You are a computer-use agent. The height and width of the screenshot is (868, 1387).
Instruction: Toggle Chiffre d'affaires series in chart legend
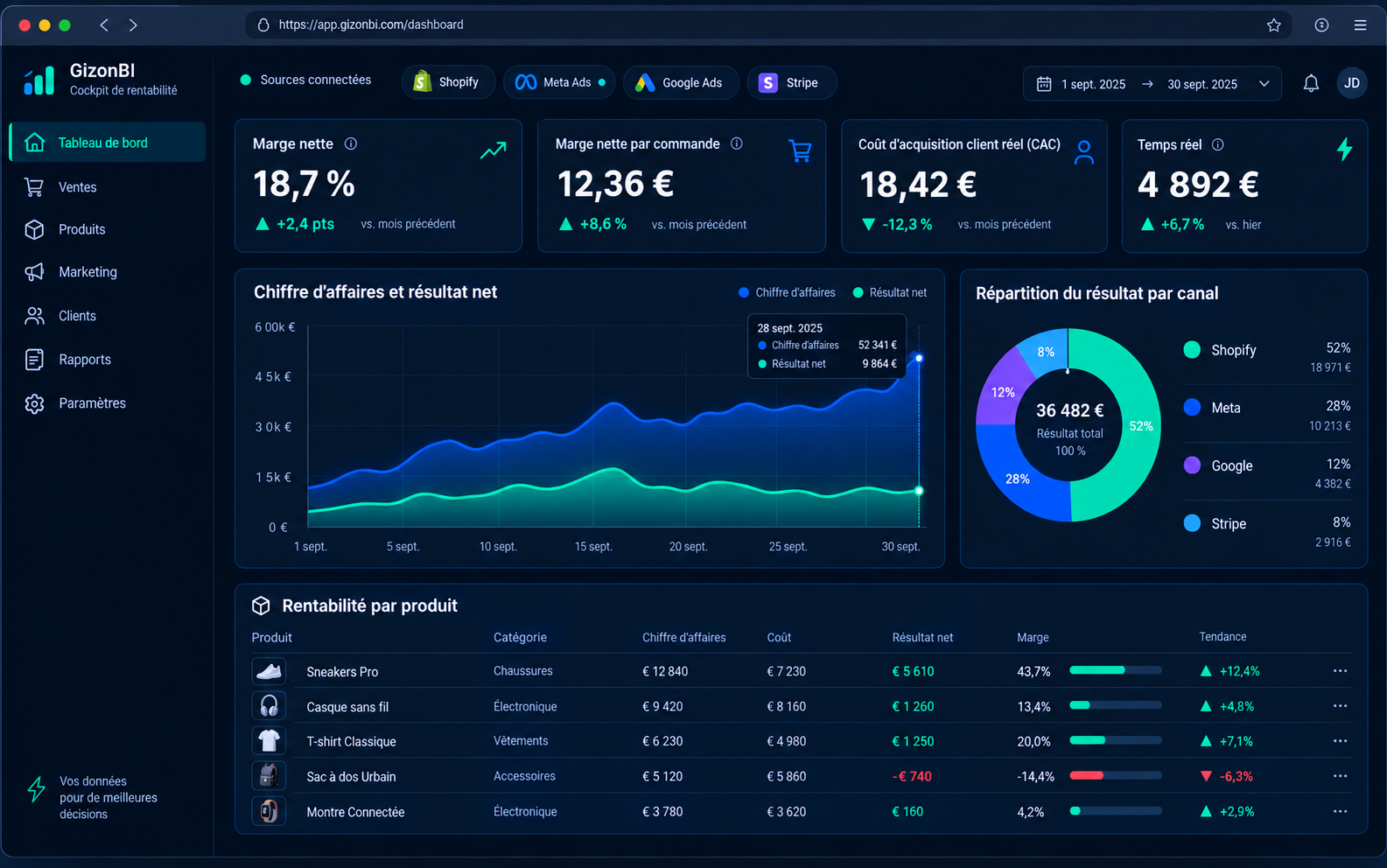coord(787,292)
